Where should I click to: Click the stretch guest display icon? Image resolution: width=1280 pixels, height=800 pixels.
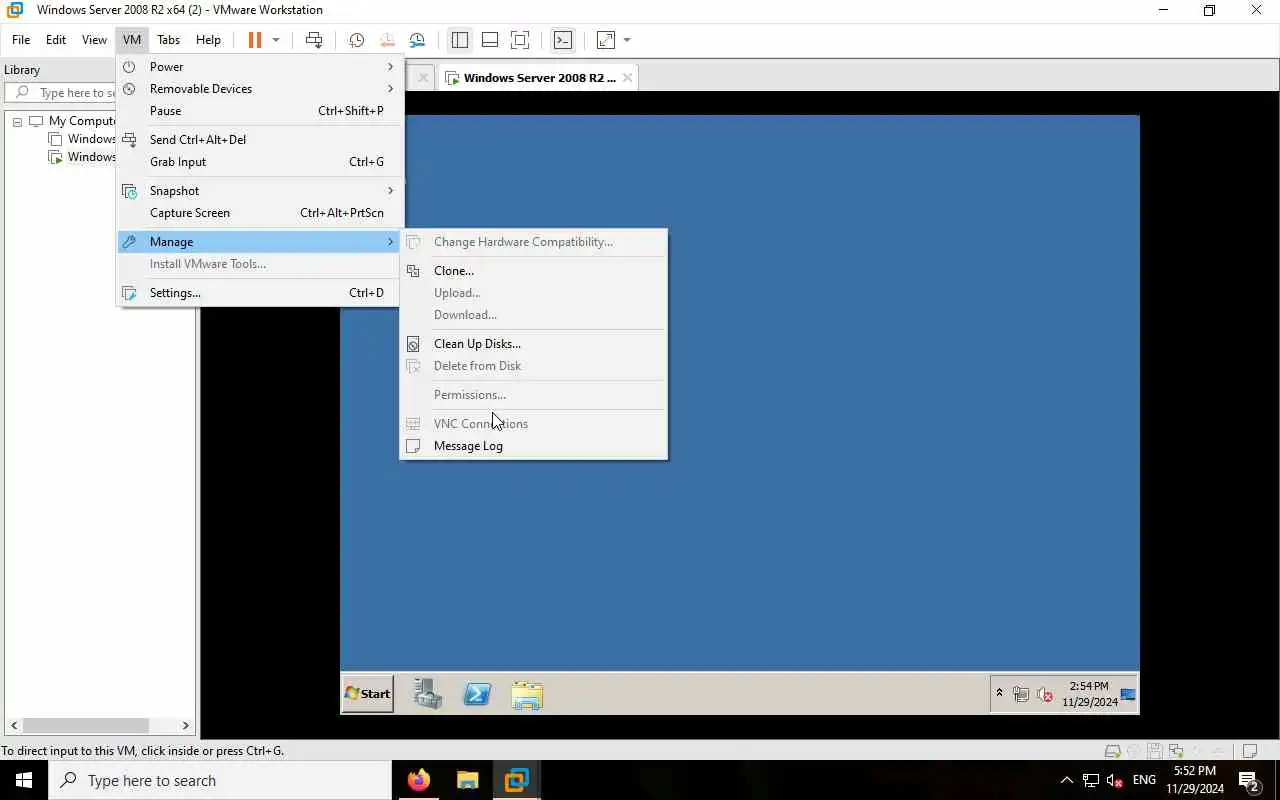pos(606,40)
